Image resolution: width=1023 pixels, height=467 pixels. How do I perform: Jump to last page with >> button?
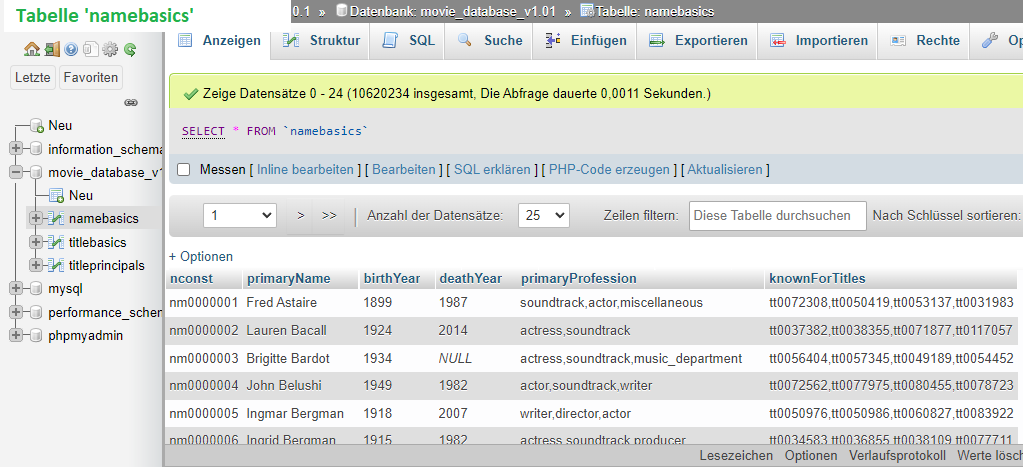pyautogui.click(x=329, y=215)
